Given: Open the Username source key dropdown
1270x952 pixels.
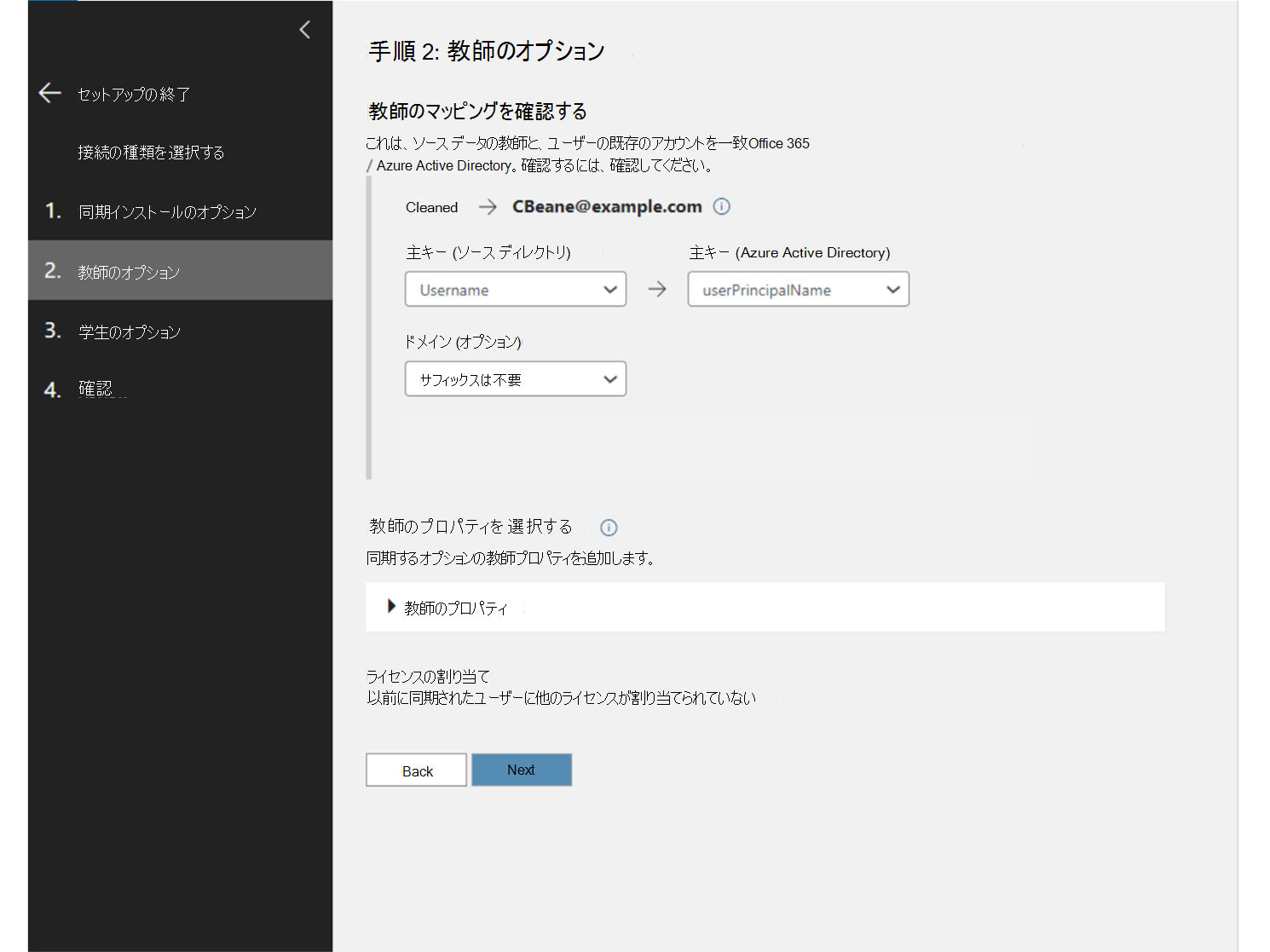Looking at the screenshot, I should pos(516,290).
